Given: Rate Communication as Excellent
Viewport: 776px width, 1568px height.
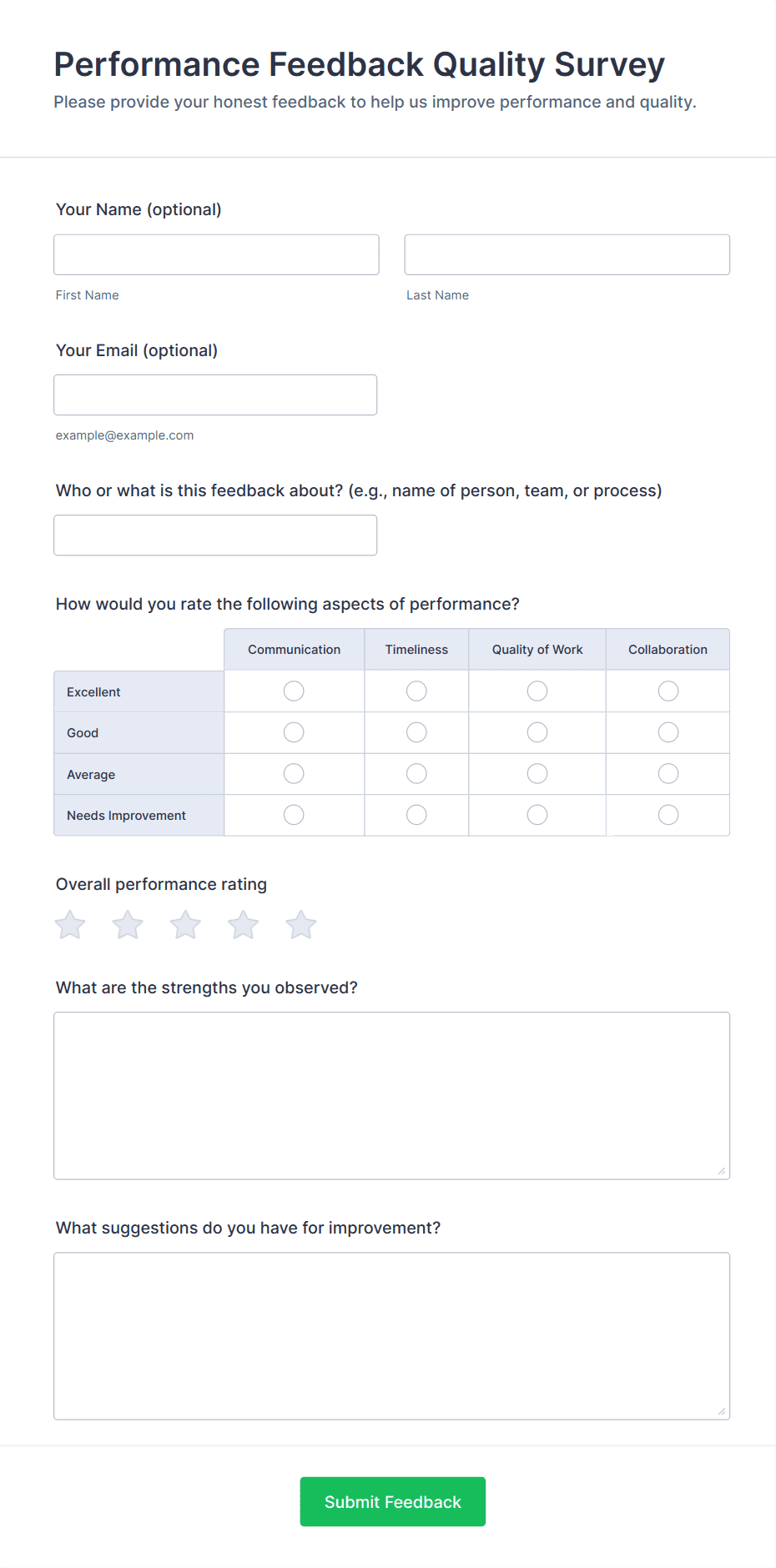Looking at the screenshot, I should point(293,691).
